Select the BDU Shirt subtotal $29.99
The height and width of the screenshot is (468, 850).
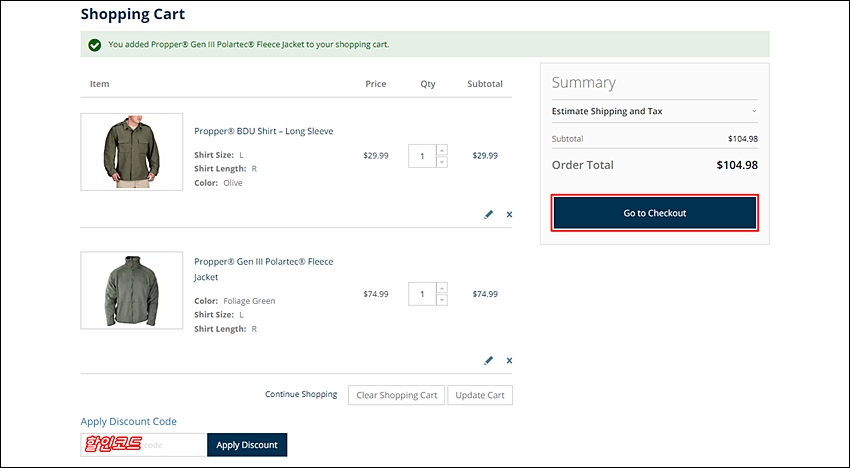(x=485, y=156)
